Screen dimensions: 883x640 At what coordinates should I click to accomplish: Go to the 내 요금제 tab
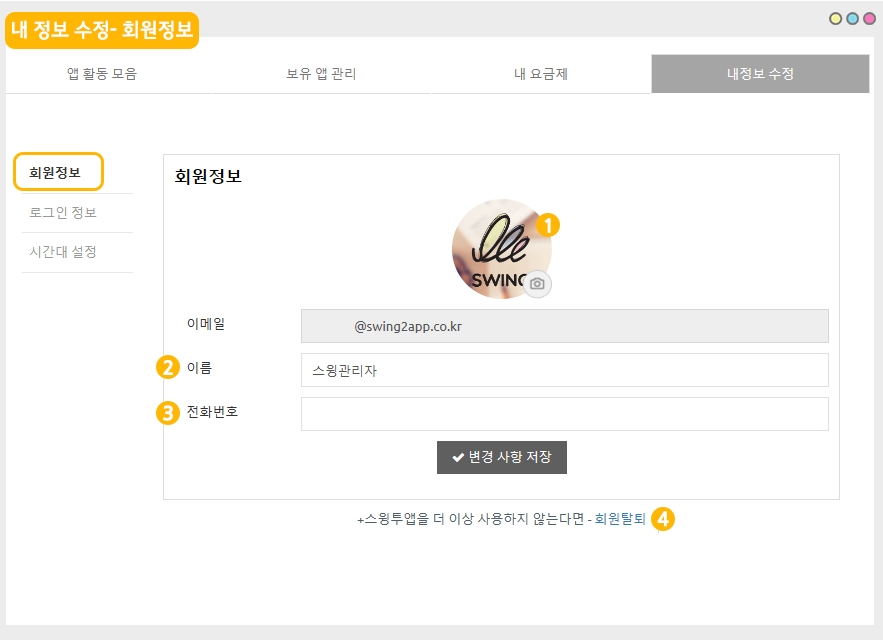541,74
